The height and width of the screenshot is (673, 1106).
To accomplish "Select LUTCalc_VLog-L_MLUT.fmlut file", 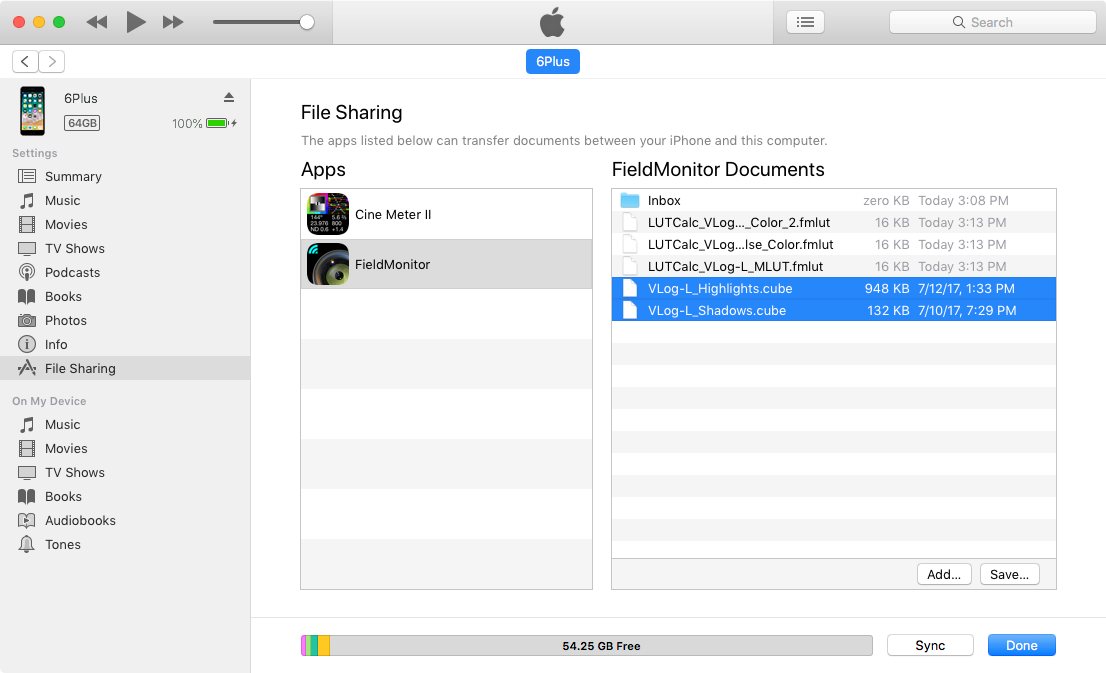I will [x=834, y=266].
